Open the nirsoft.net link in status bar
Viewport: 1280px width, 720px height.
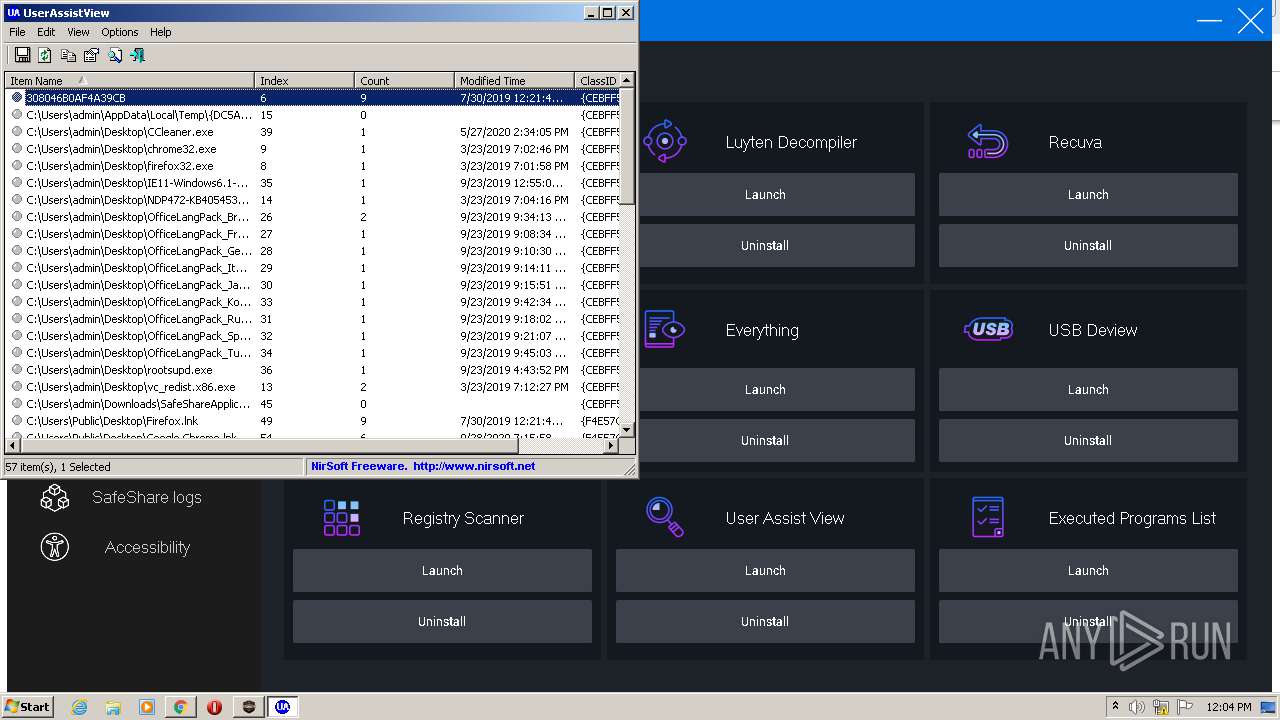(474, 466)
